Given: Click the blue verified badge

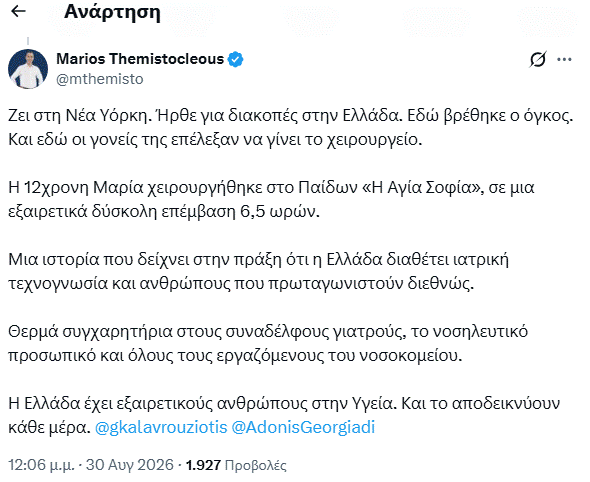Looking at the screenshot, I should point(236,59).
